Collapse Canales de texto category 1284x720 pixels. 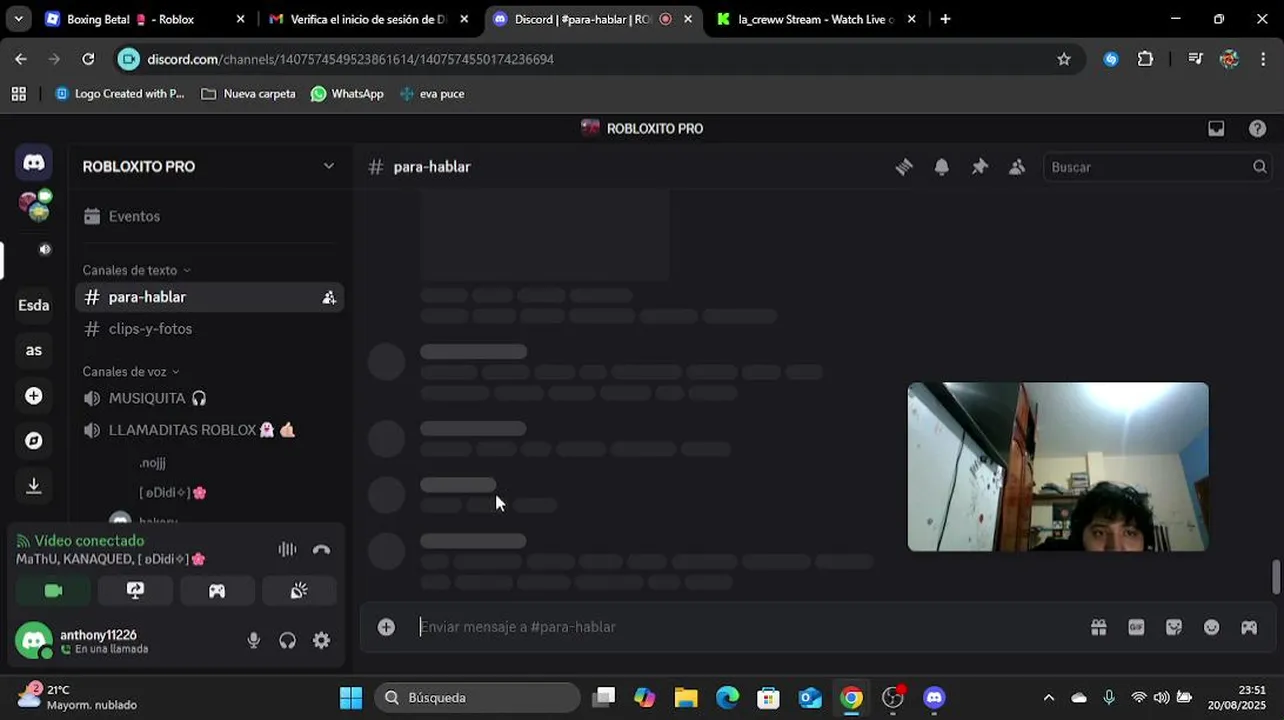click(x=136, y=270)
